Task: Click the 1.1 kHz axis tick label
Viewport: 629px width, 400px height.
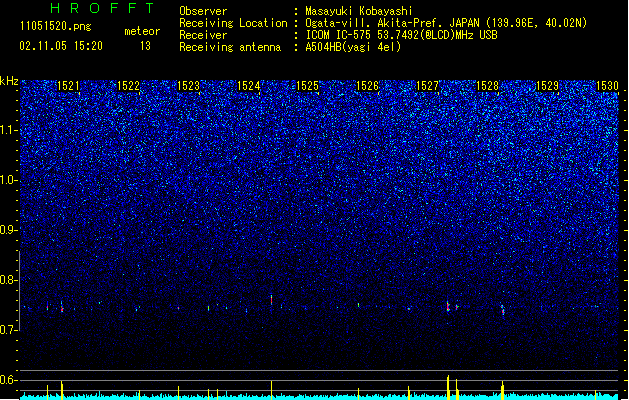Action: (x=9, y=130)
